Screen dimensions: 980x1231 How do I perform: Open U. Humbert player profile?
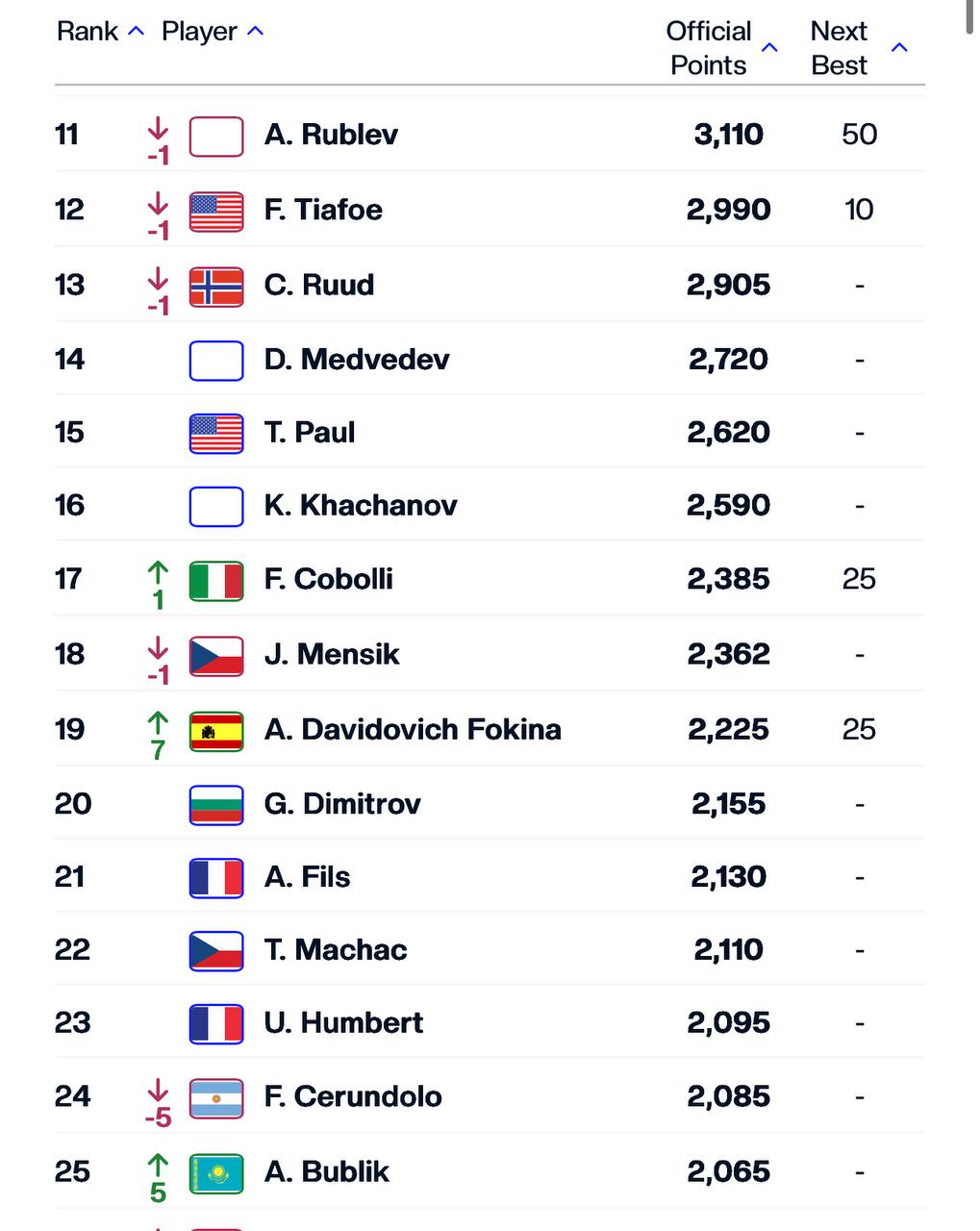[343, 1023]
